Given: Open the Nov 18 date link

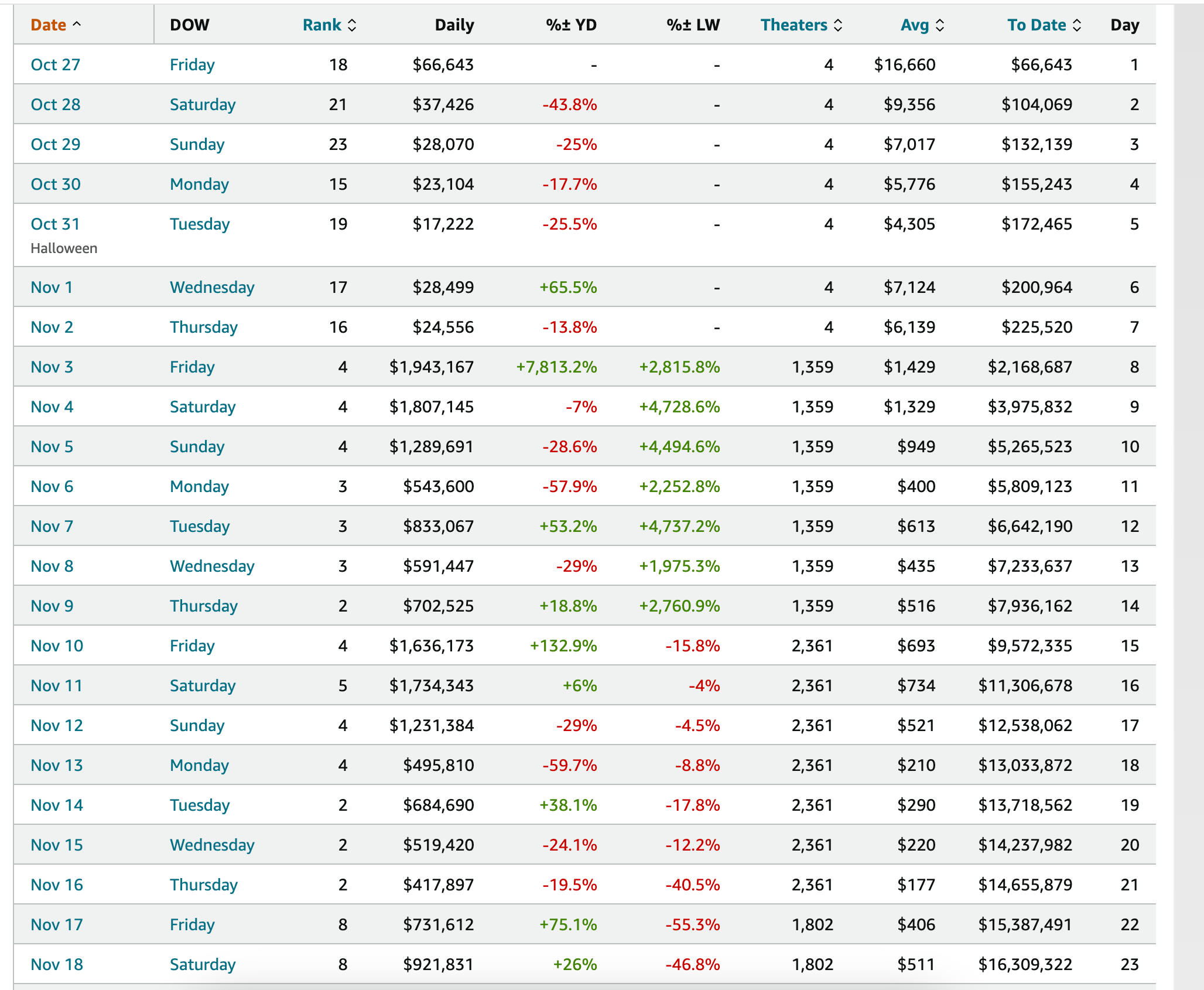Looking at the screenshot, I should pos(57,964).
